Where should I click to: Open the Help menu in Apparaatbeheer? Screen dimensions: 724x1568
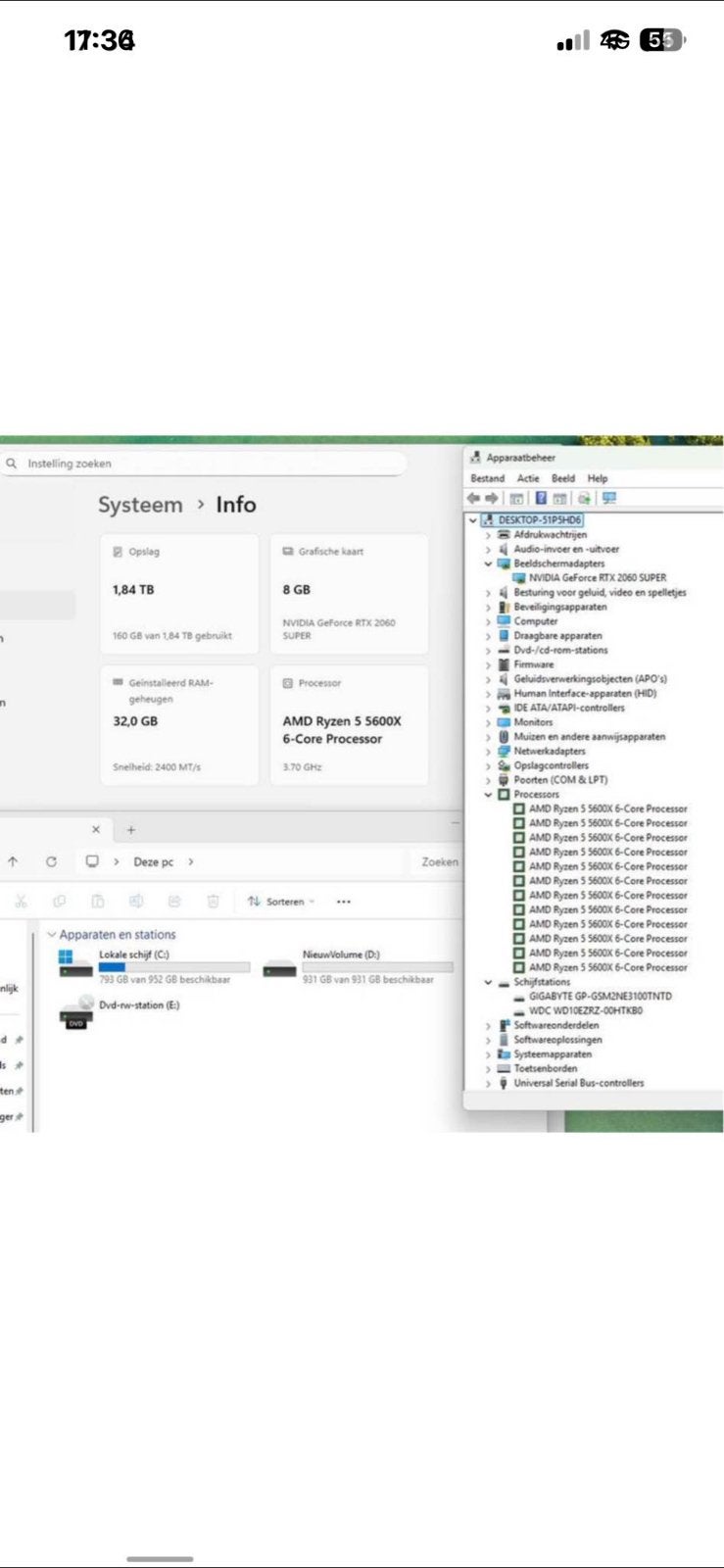tap(598, 478)
